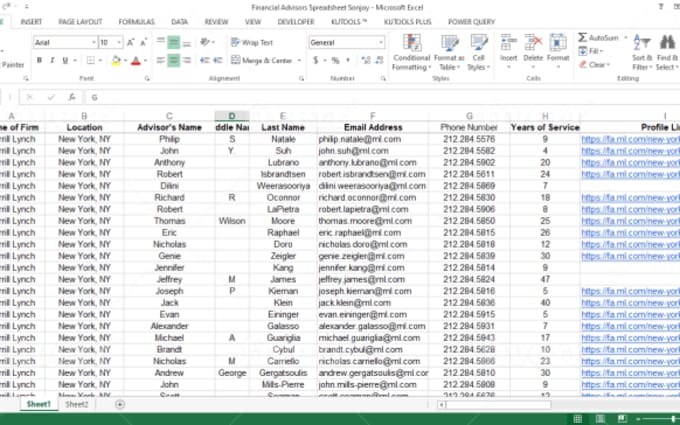Click AutoSum

[x=599, y=38]
